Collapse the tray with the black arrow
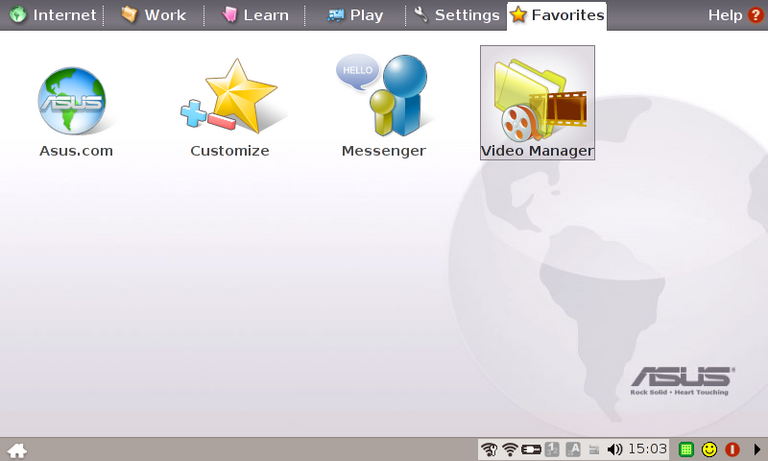The width and height of the screenshot is (768, 461). (x=757, y=449)
